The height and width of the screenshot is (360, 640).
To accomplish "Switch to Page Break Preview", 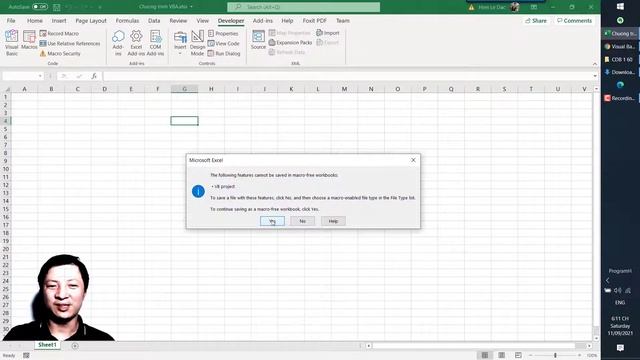I will pyautogui.click(x=518, y=355).
